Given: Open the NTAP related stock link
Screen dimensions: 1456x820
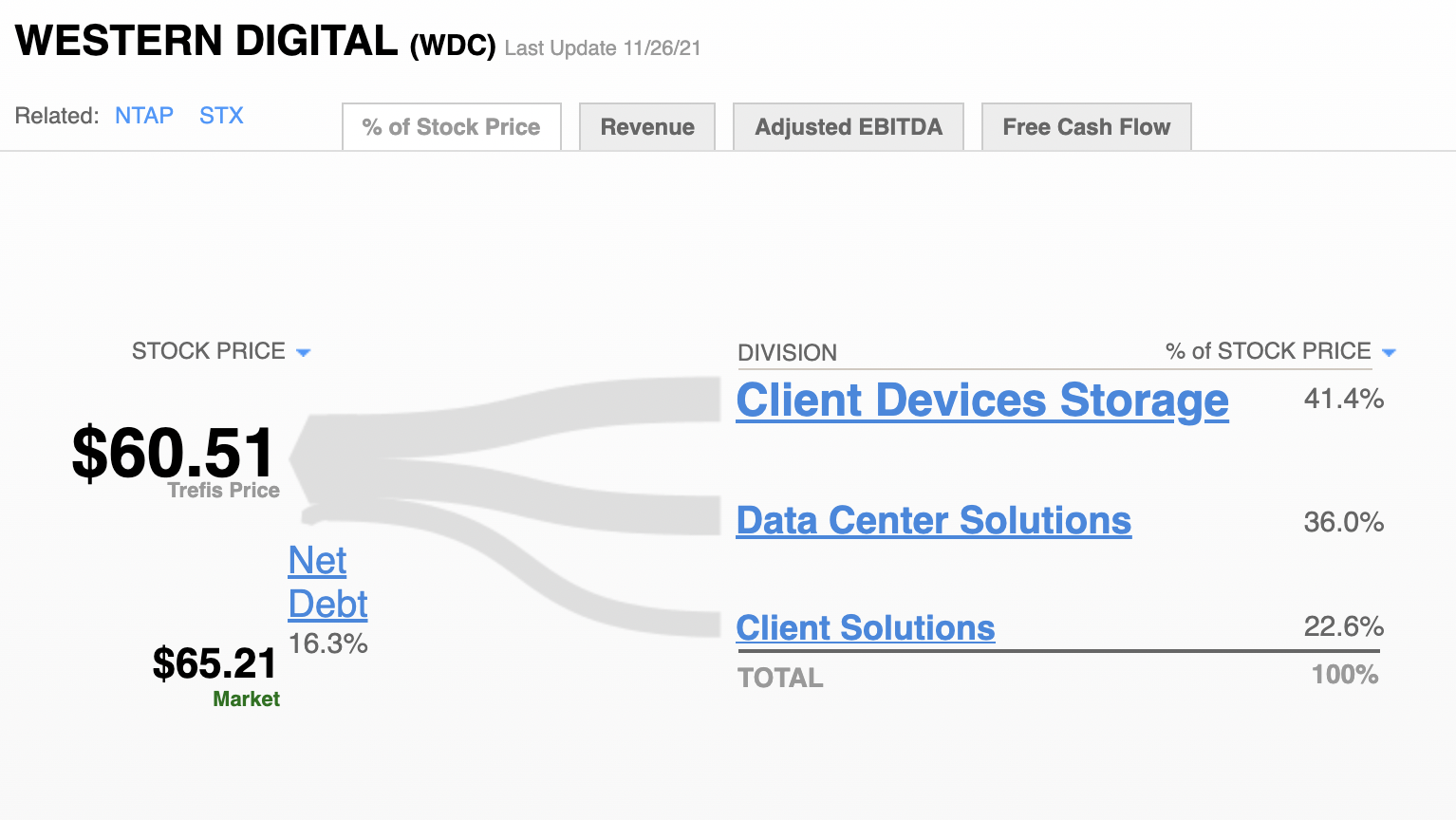Looking at the screenshot, I should click(144, 116).
